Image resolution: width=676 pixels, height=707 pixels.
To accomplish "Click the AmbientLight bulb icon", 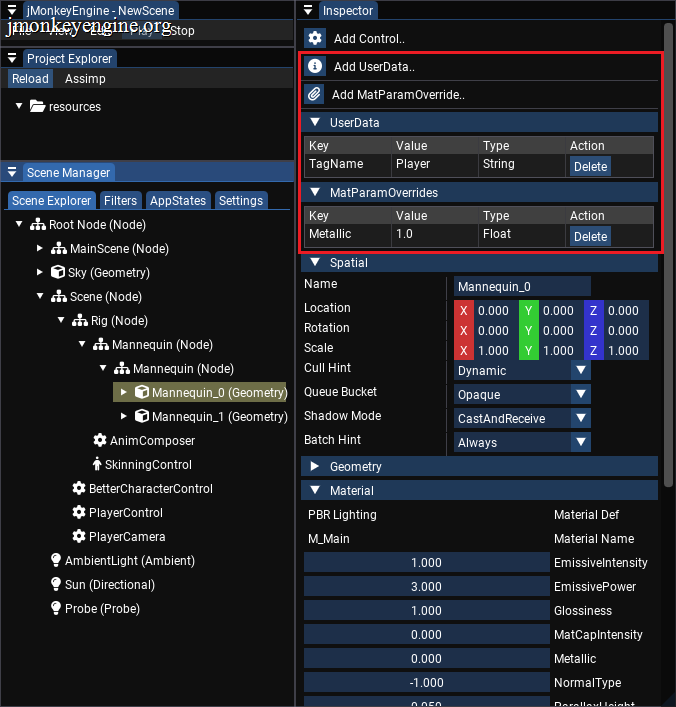I will [55, 560].
